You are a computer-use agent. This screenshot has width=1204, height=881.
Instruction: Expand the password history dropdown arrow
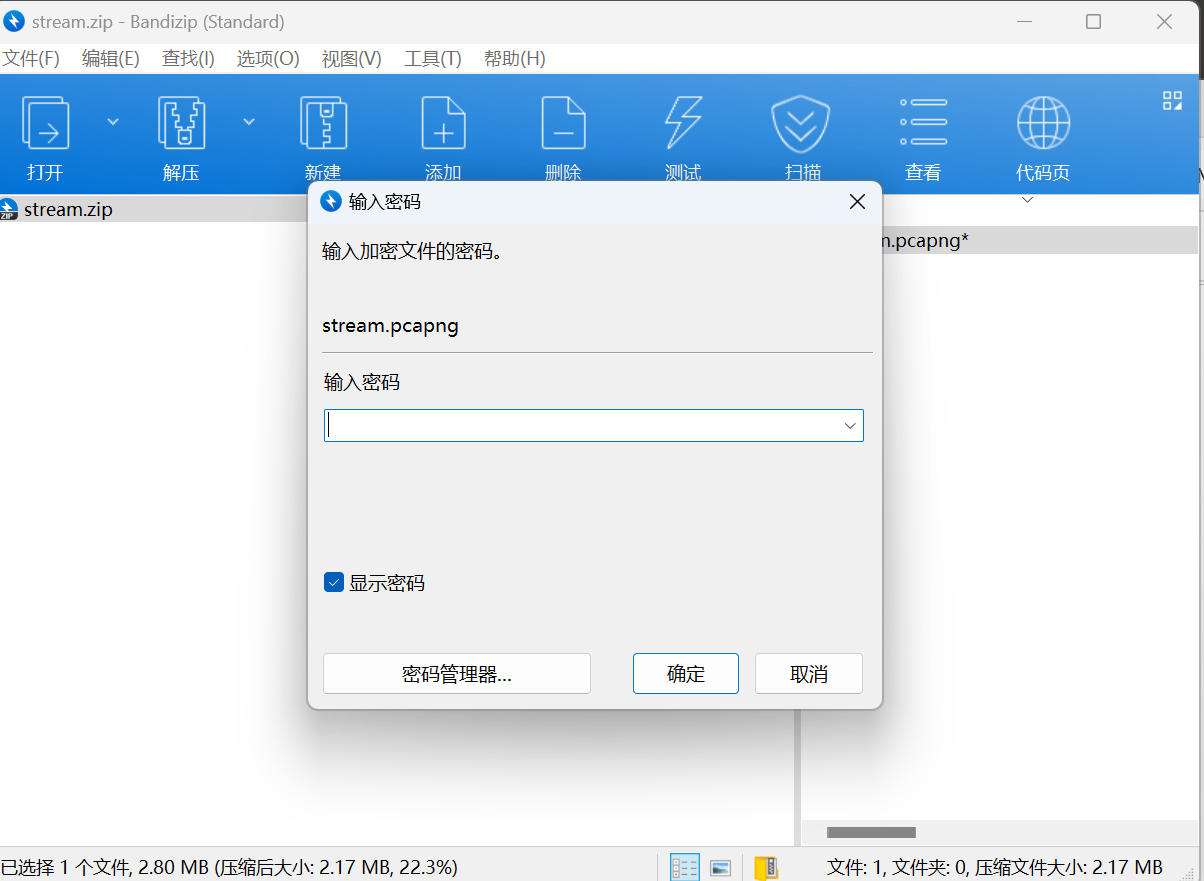click(x=850, y=425)
